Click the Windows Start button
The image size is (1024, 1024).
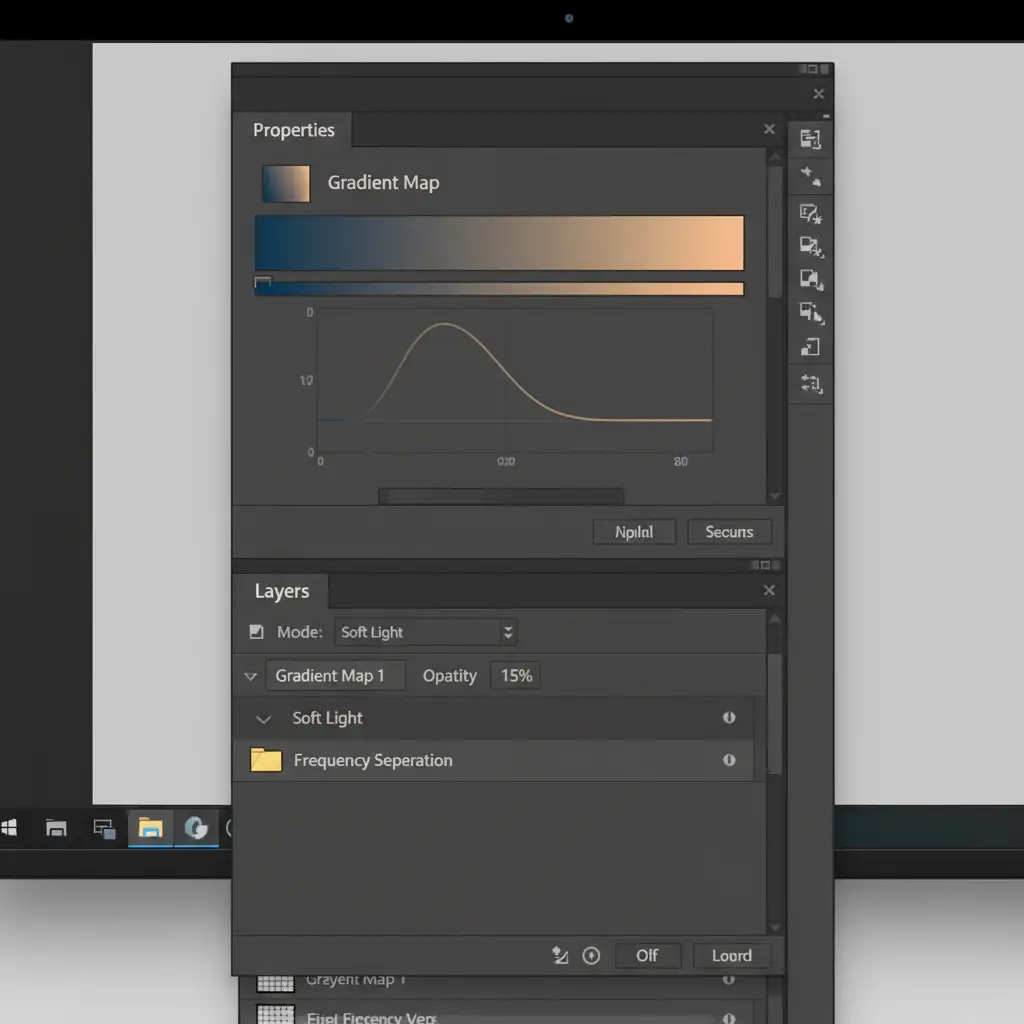click(x=10, y=828)
